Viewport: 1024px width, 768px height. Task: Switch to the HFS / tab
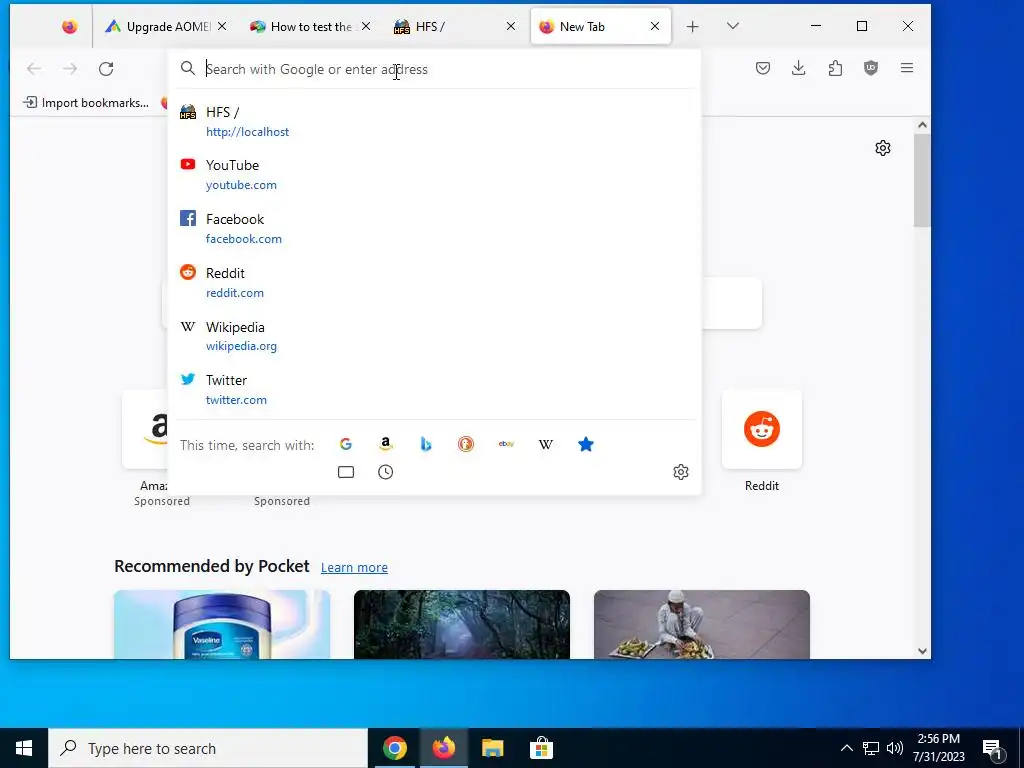click(x=448, y=27)
